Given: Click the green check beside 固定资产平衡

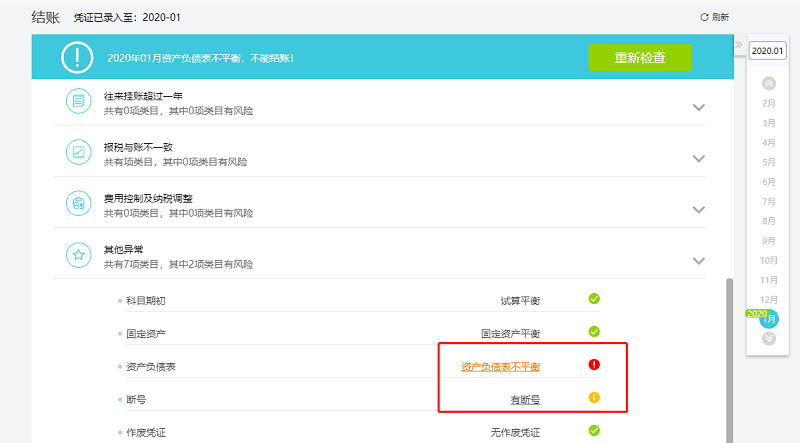Looking at the screenshot, I should pos(594,331).
